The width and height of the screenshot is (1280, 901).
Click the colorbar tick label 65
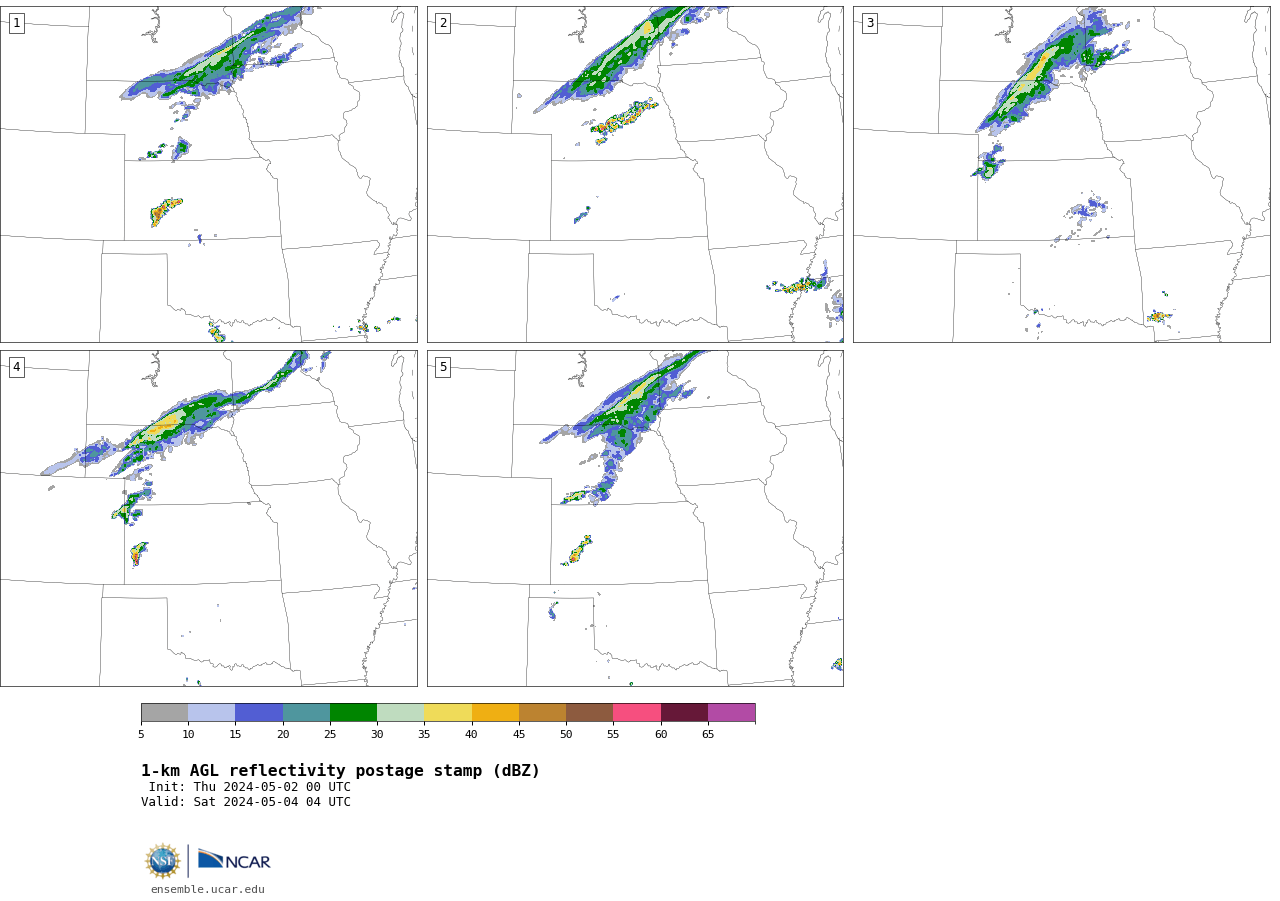click(x=708, y=734)
